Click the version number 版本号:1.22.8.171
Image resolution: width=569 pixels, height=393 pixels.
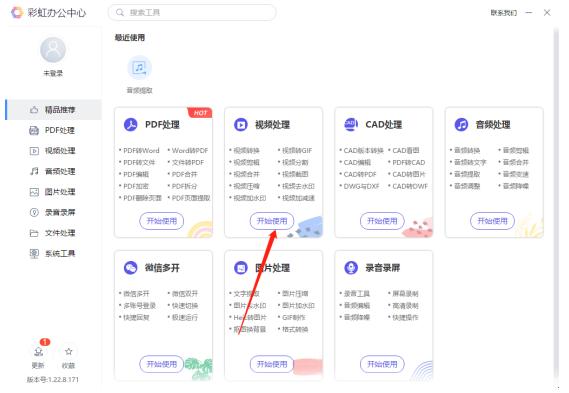tap(53, 380)
